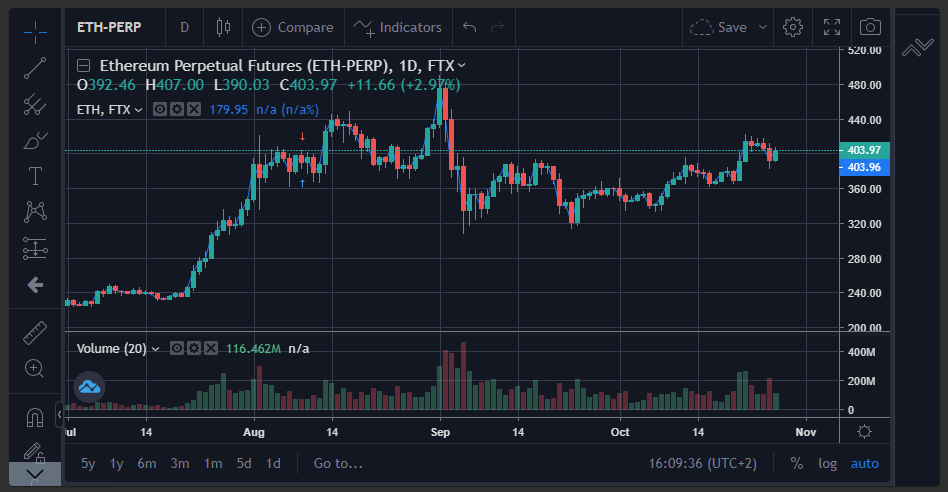Click the back arrow icon in left toolbar
Viewport: 948px width, 492px height.
click(x=35, y=285)
